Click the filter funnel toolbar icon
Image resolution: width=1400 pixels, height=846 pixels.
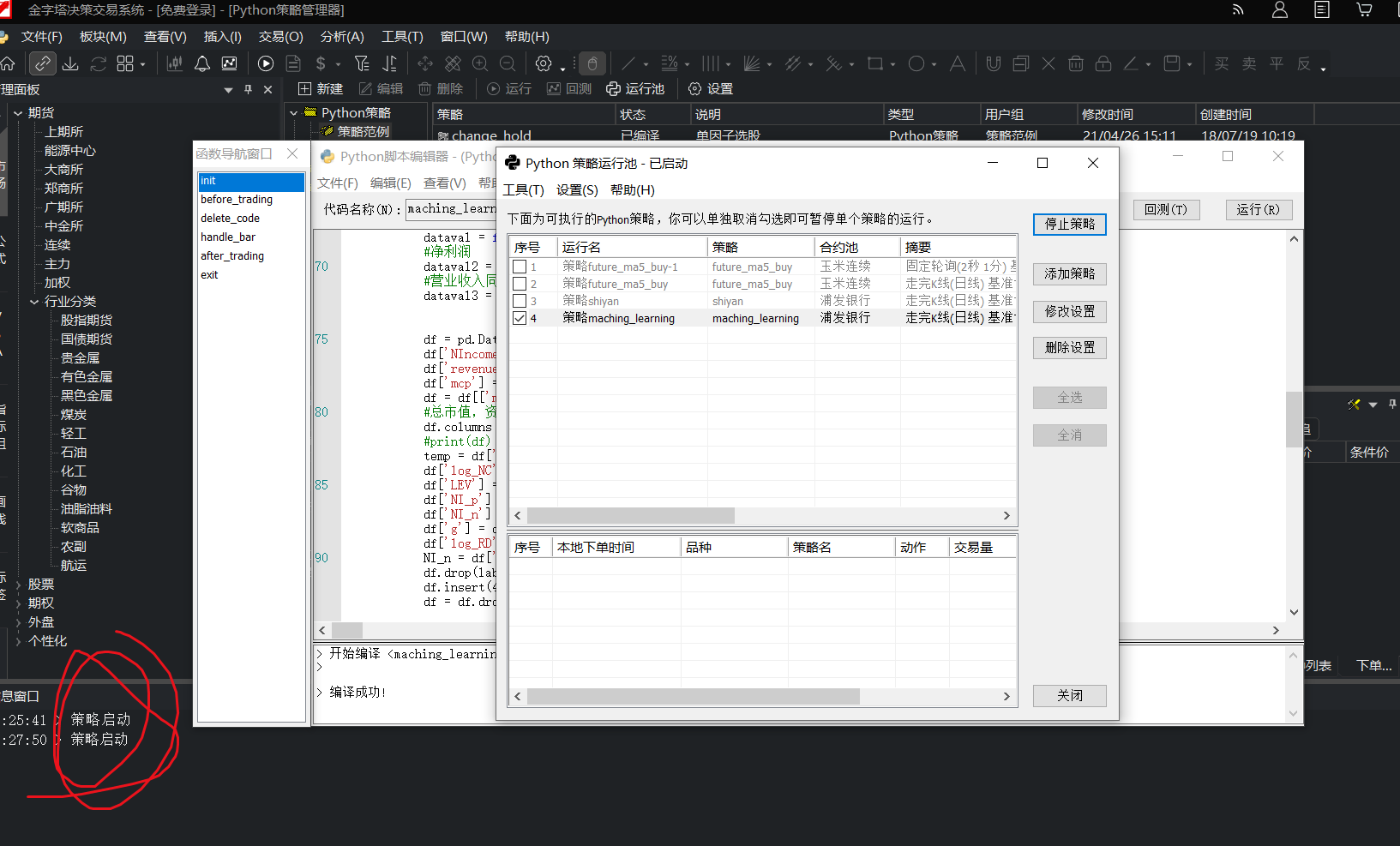click(362, 63)
